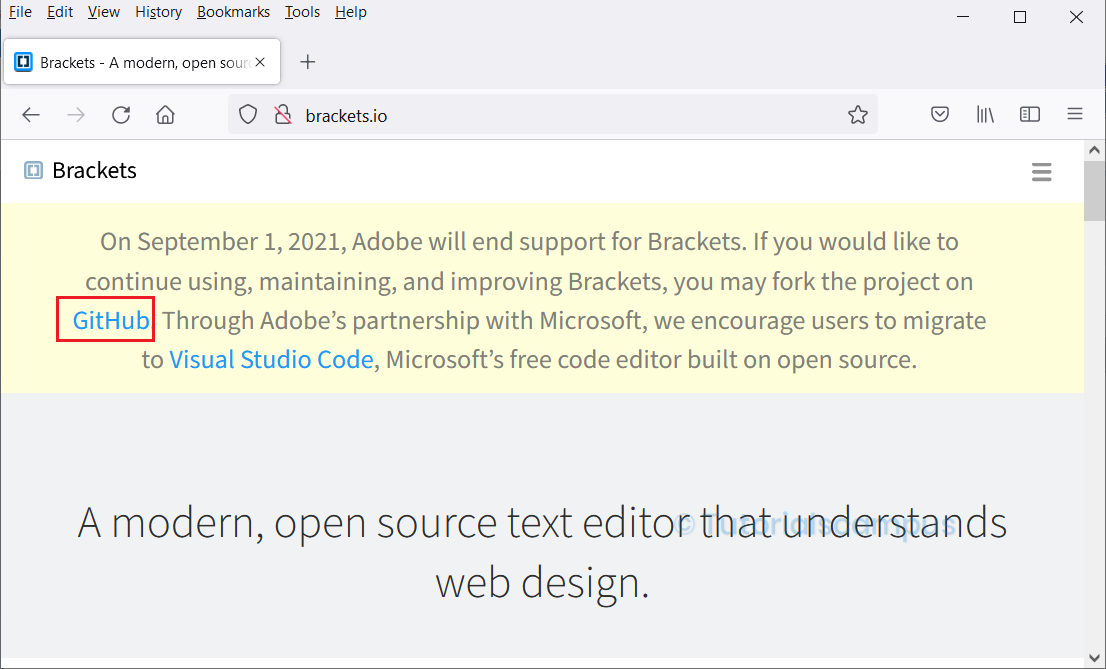1106x669 pixels.
Task: Reload the current page
Action: [x=121, y=115]
